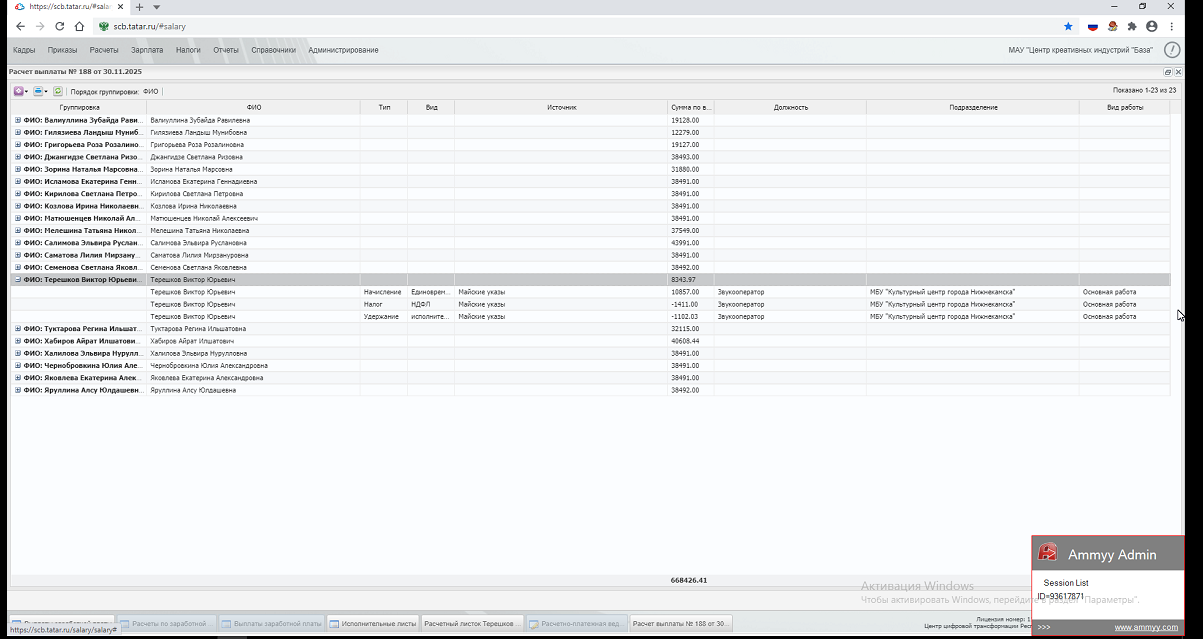Click the purple add-record toolbar icon

[x=18, y=91]
